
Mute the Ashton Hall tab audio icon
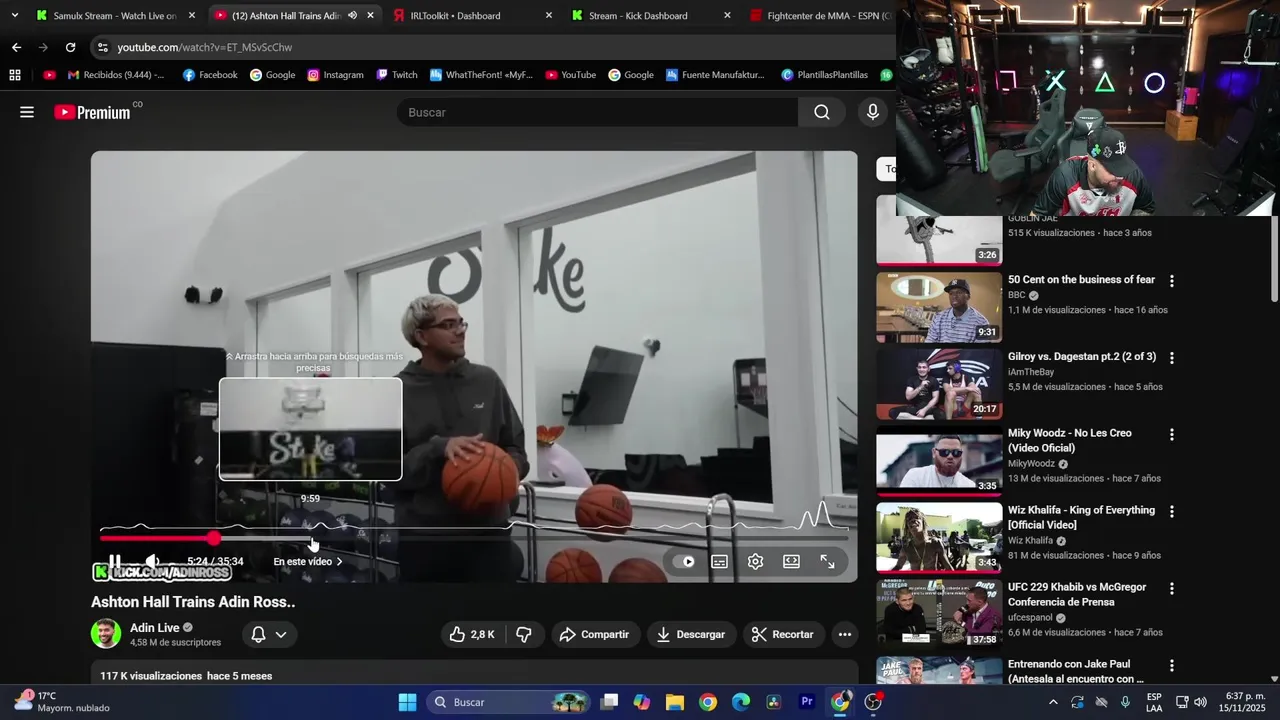(x=352, y=16)
